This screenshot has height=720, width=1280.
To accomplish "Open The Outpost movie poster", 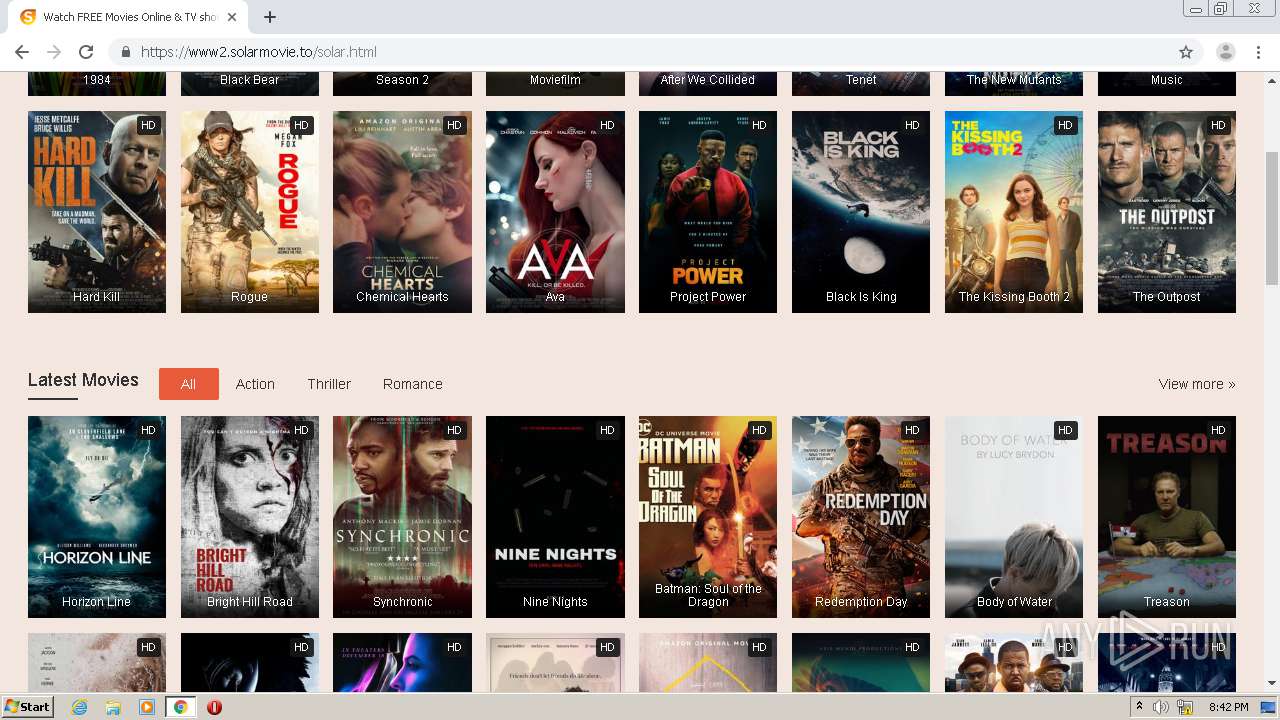I will tap(1167, 212).
